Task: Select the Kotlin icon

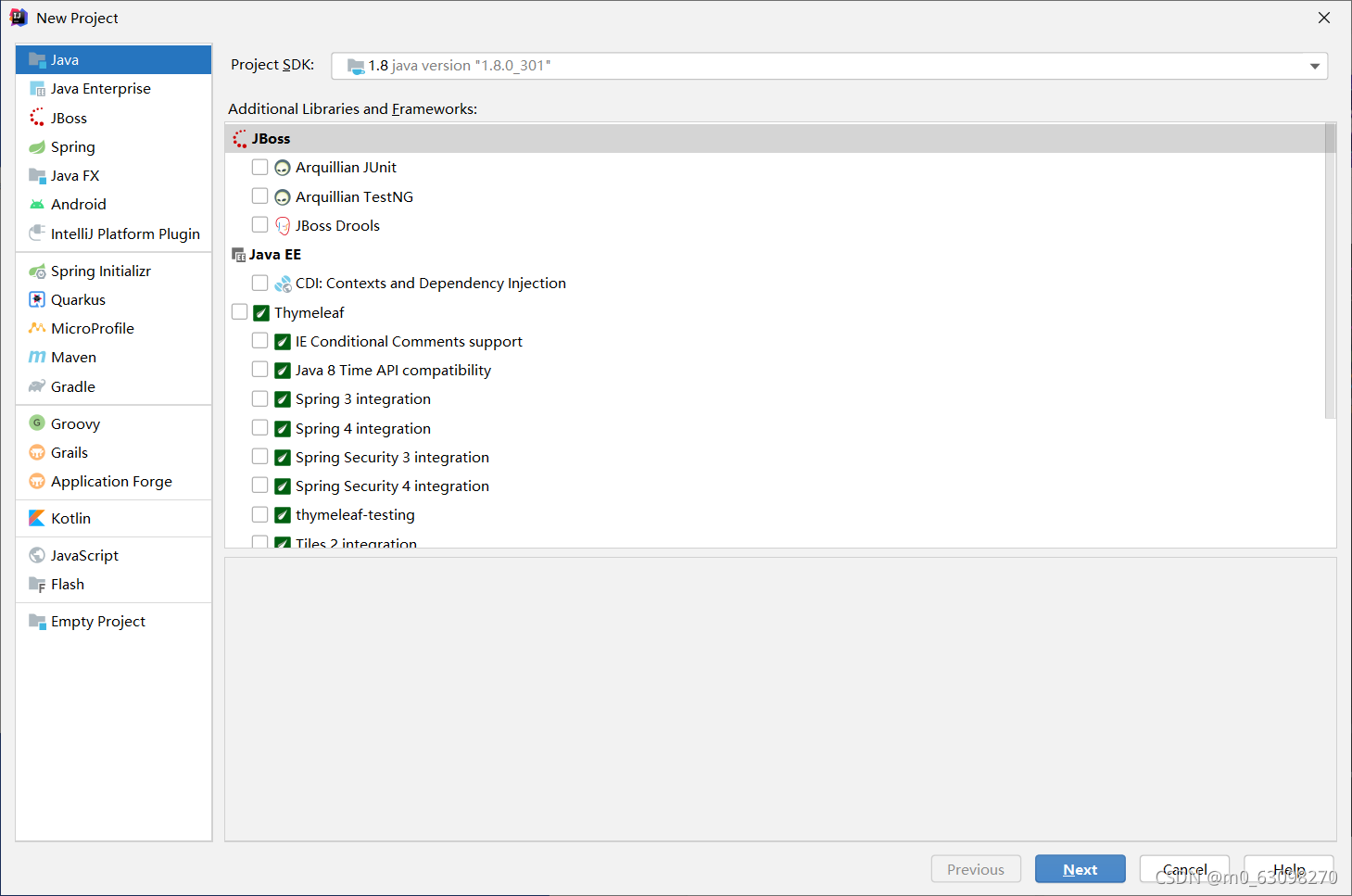Action: (37, 518)
